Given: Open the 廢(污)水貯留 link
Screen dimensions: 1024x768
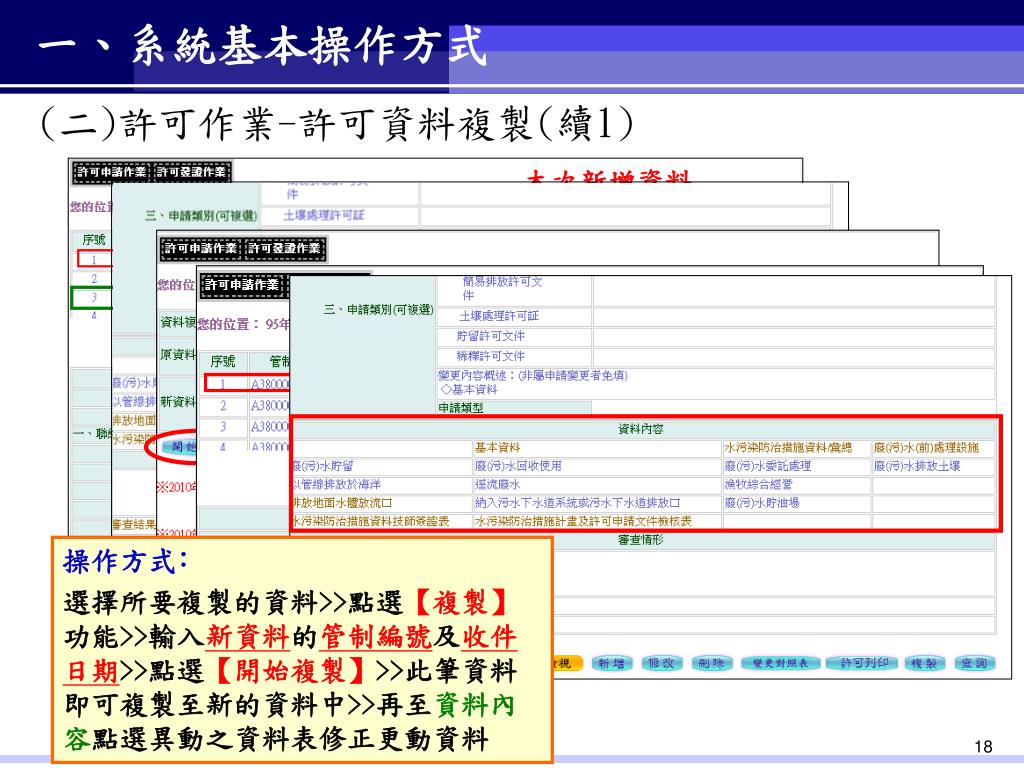Looking at the screenshot, I should coord(323,466).
